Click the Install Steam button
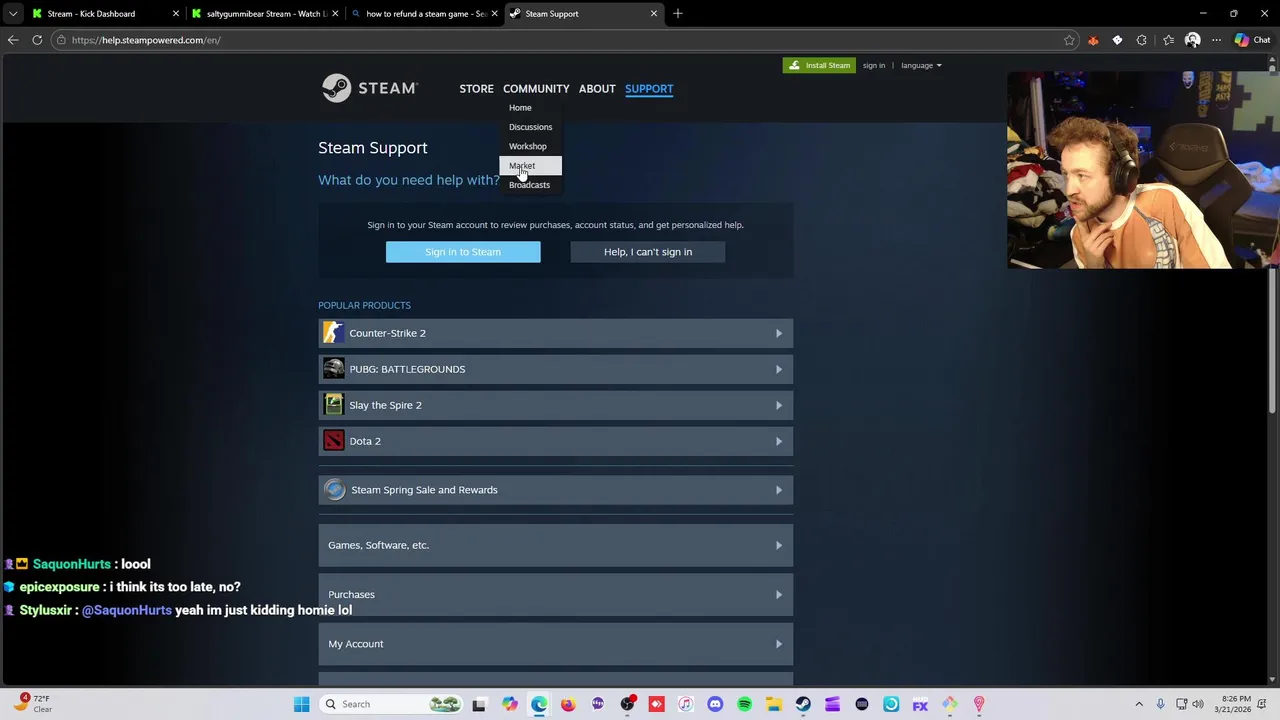The height and width of the screenshot is (720, 1280). pos(819,65)
